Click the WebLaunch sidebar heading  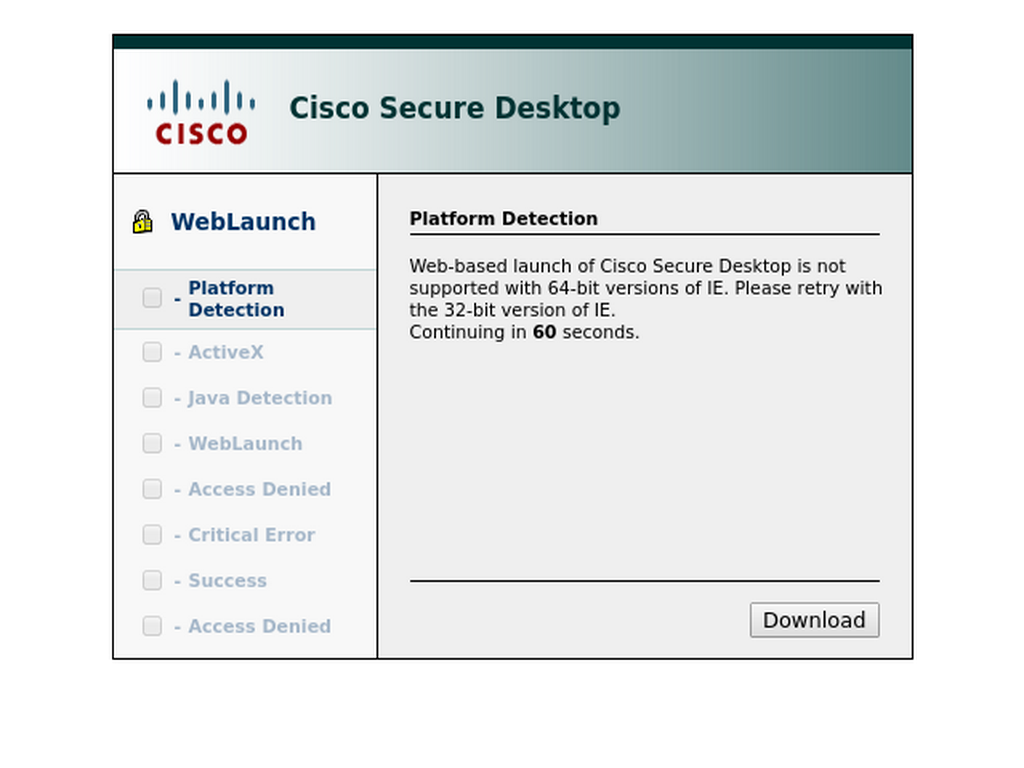244,222
